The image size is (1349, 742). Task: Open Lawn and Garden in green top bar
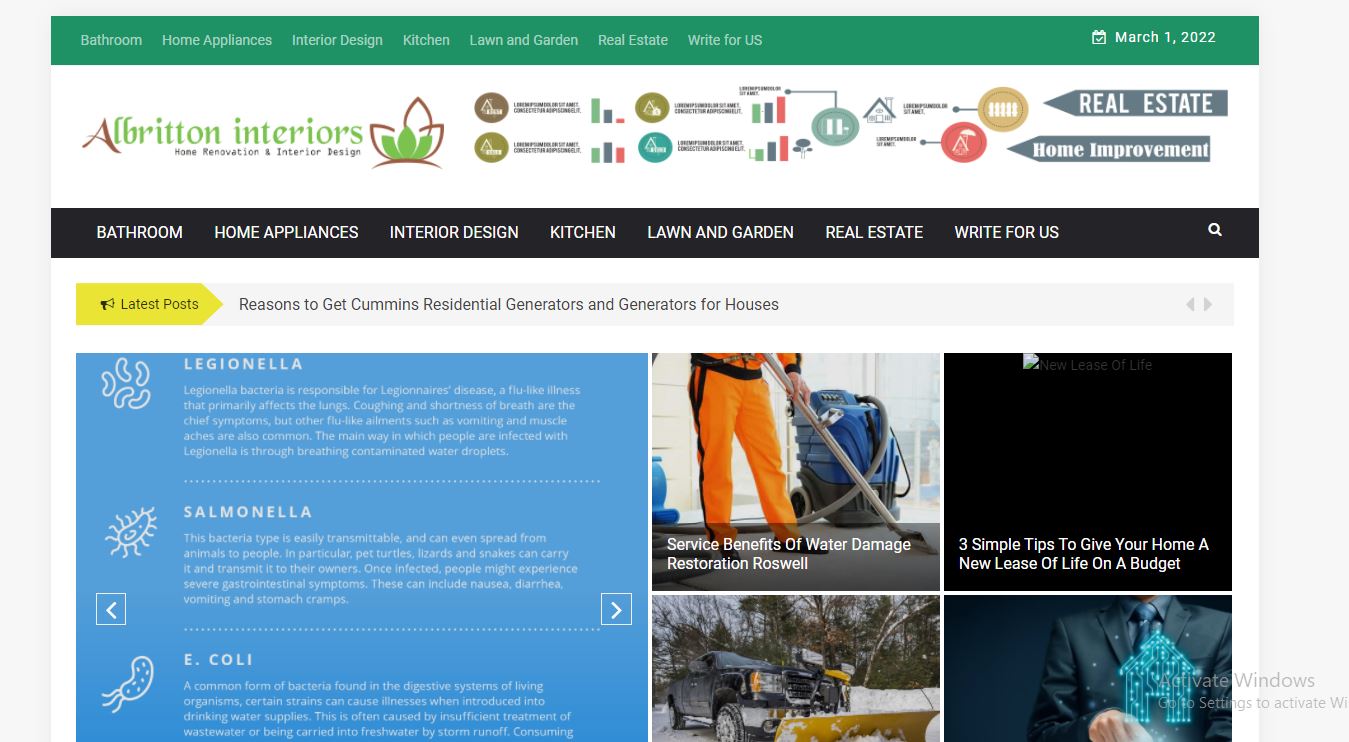coord(524,40)
